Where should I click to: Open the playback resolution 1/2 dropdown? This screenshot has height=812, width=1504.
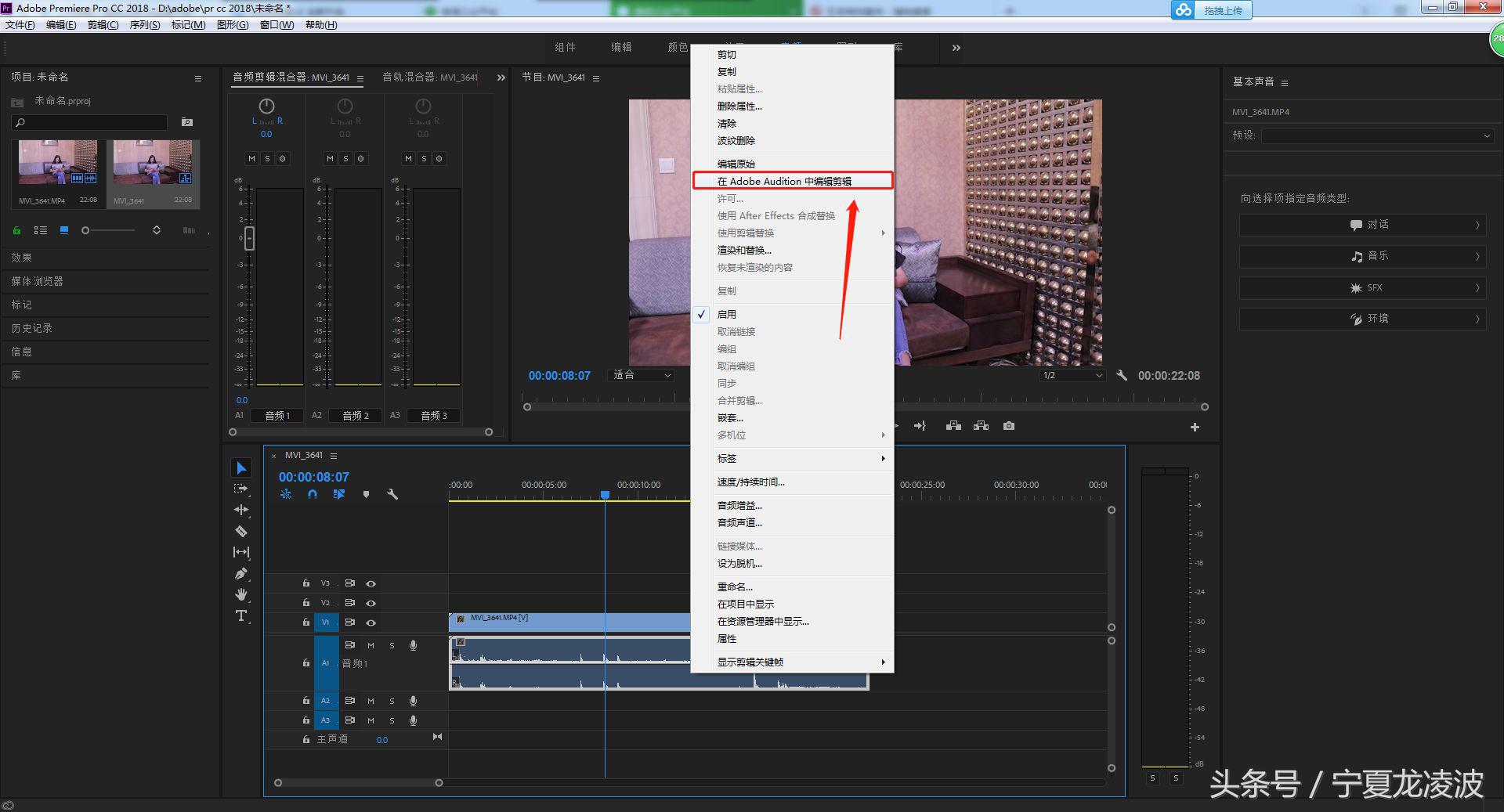click(1072, 375)
